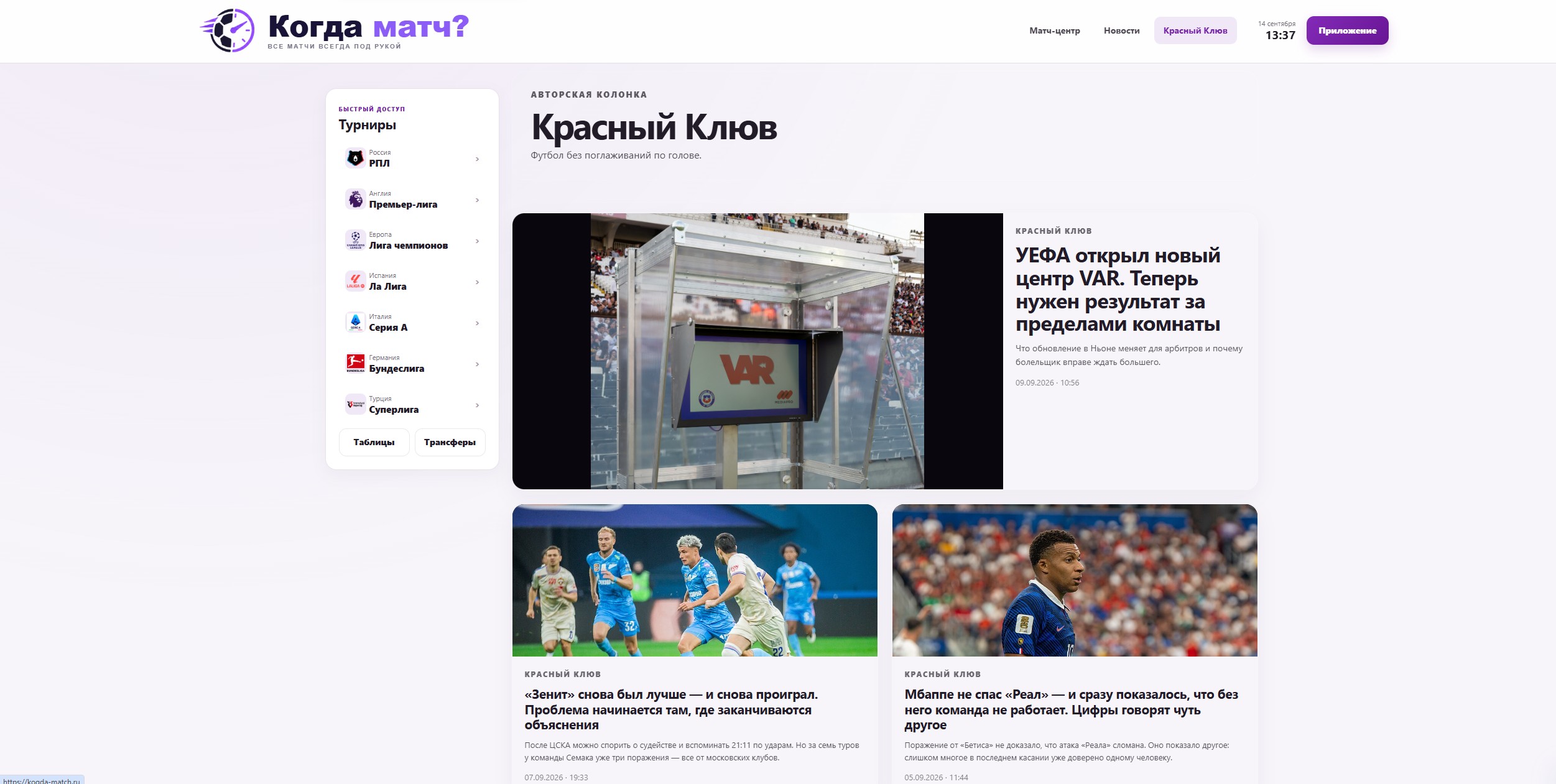The height and width of the screenshot is (784, 1556).
Task: Click the РПЛ league bear icon
Action: click(355, 159)
